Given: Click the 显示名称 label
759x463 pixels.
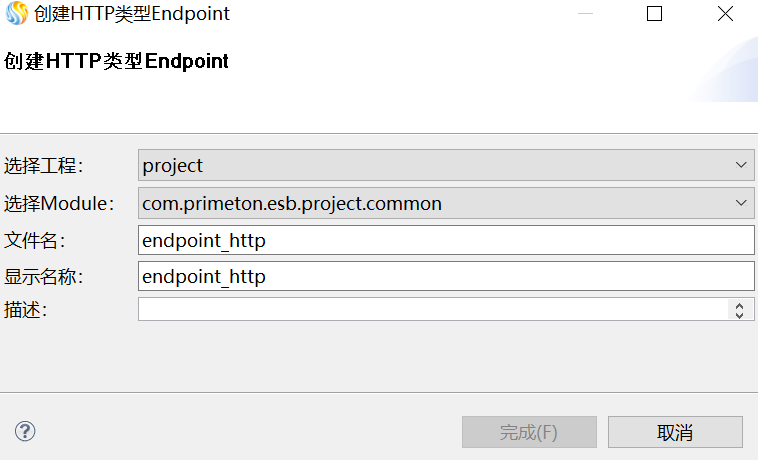Looking at the screenshot, I should (44, 276).
